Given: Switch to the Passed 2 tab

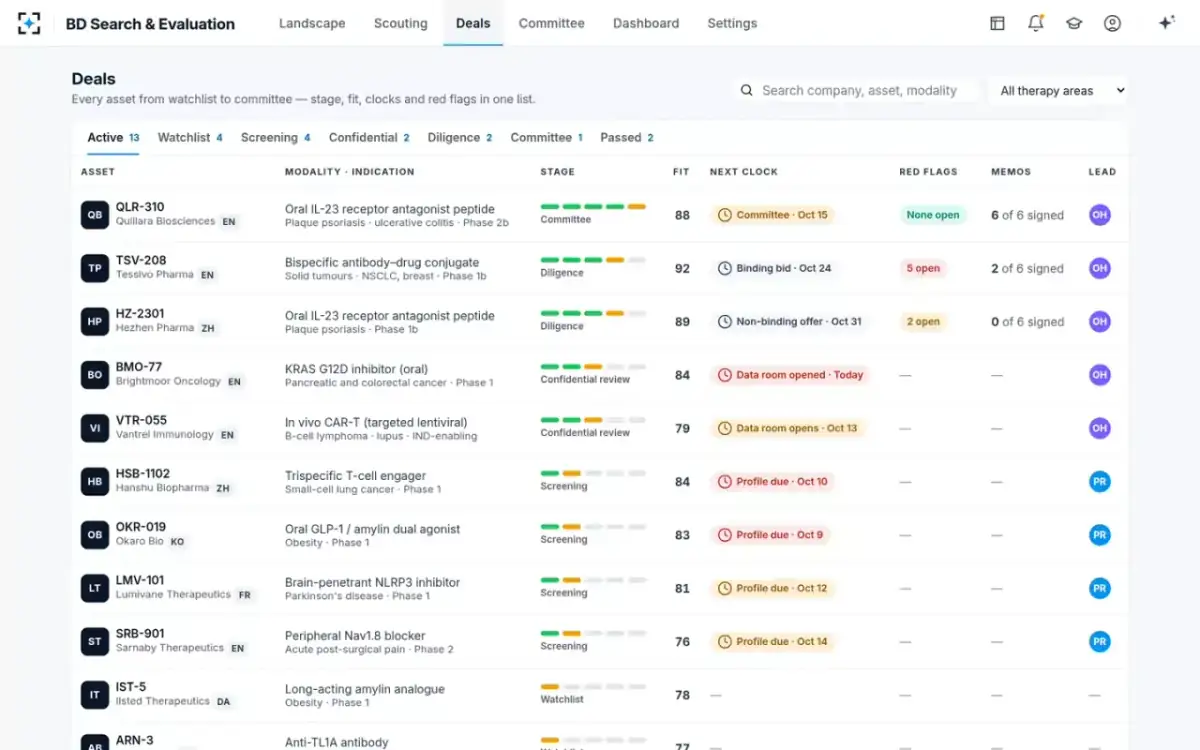Looking at the screenshot, I should click(x=627, y=138).
